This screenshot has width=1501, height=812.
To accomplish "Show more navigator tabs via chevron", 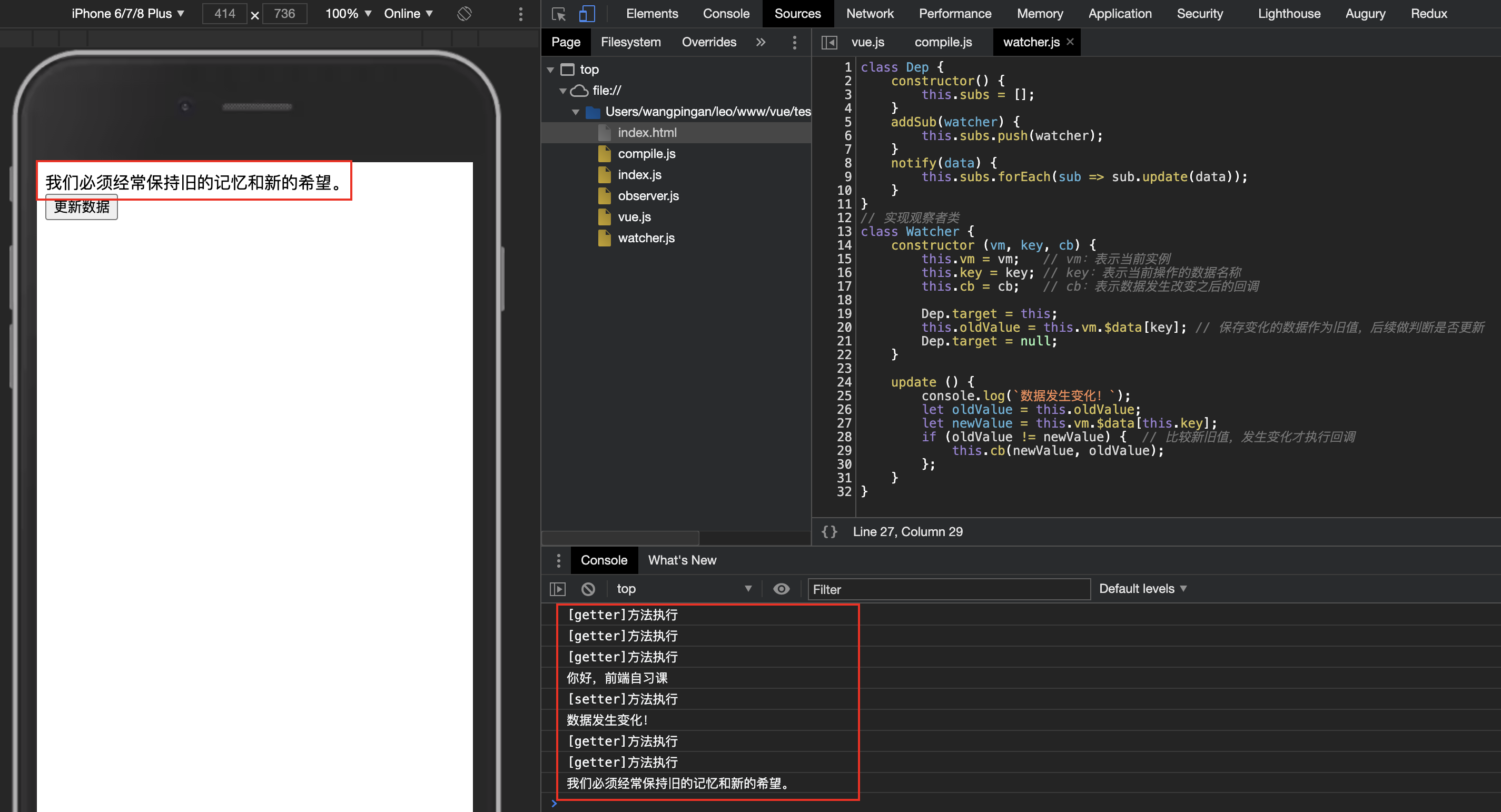I will tap(761, 42).
